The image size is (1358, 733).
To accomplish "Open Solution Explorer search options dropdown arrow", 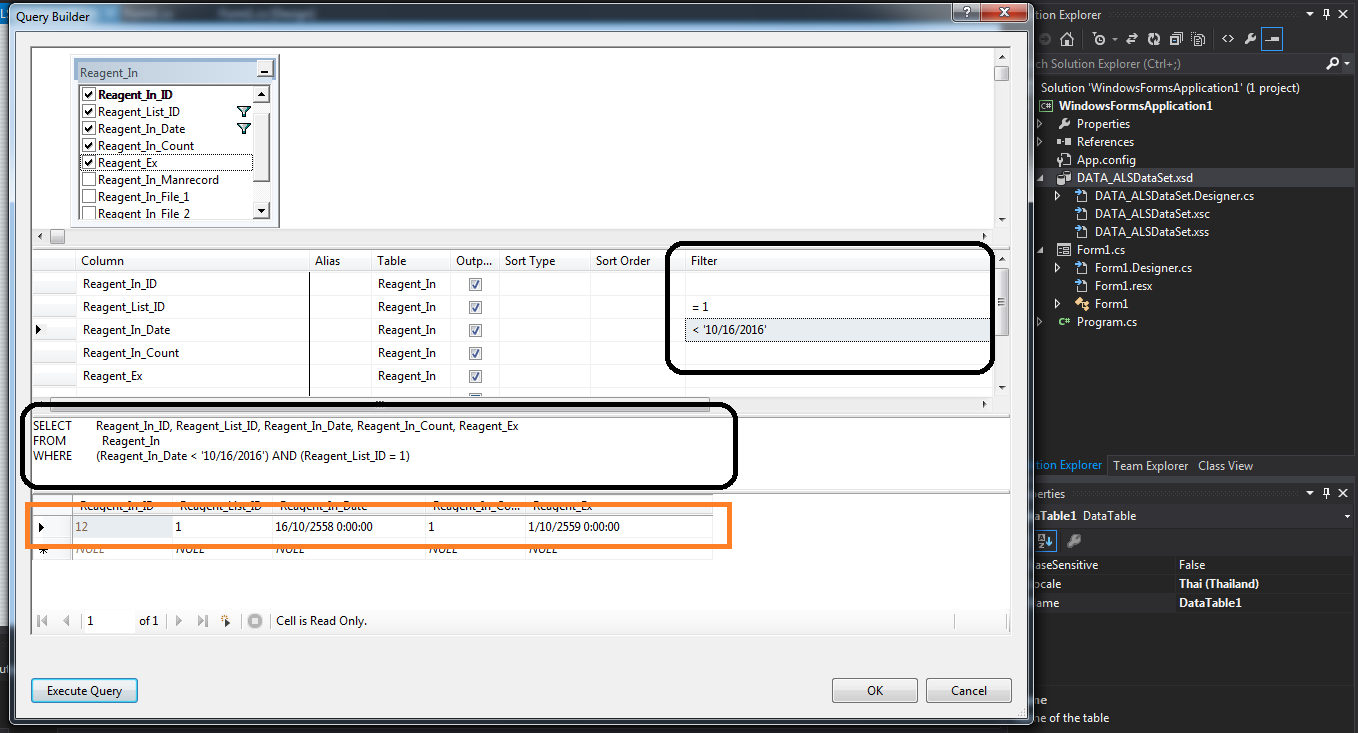I will pos(1347,63).
